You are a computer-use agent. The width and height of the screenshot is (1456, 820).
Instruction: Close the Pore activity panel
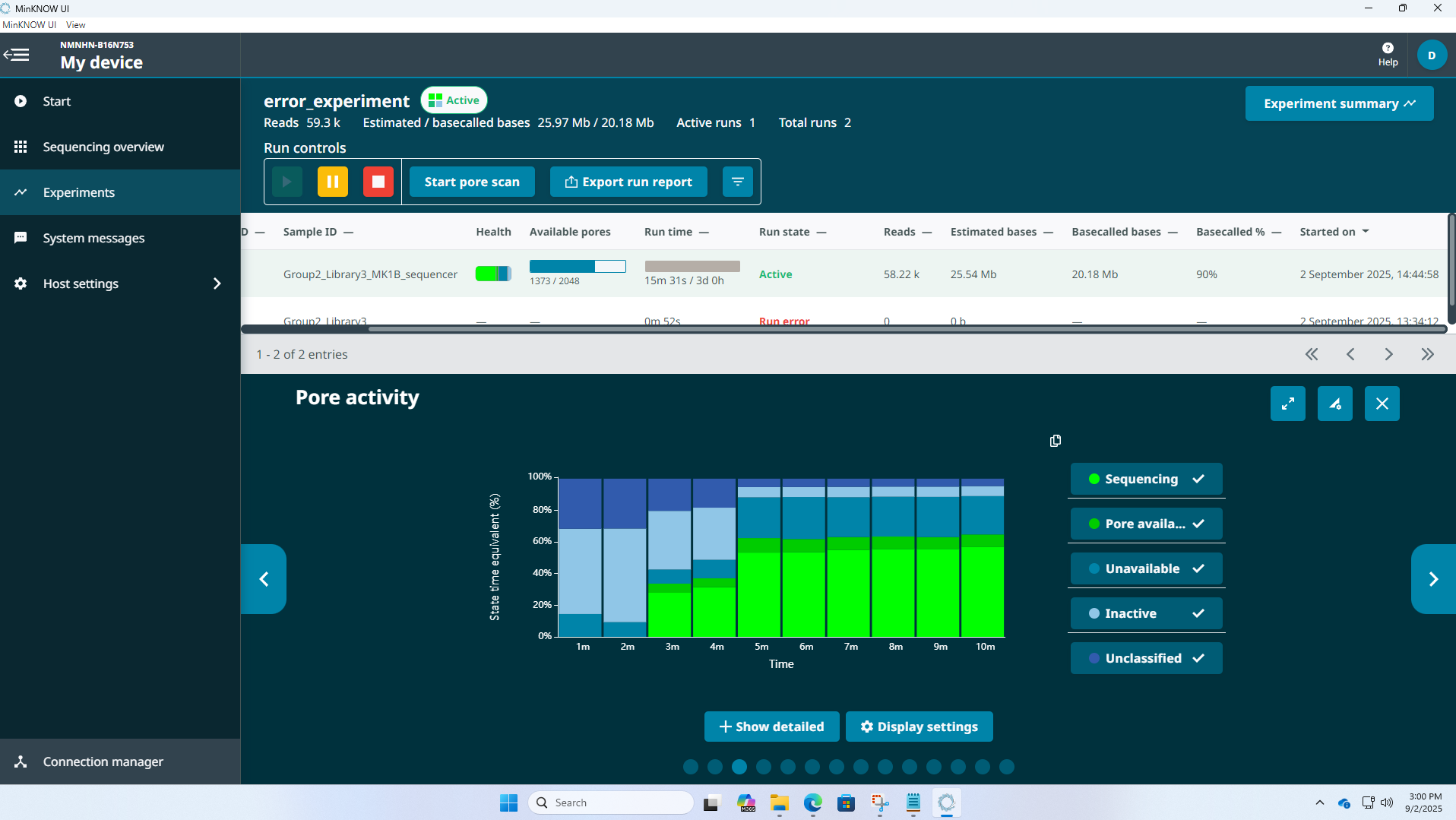(x=1382, y=404)
